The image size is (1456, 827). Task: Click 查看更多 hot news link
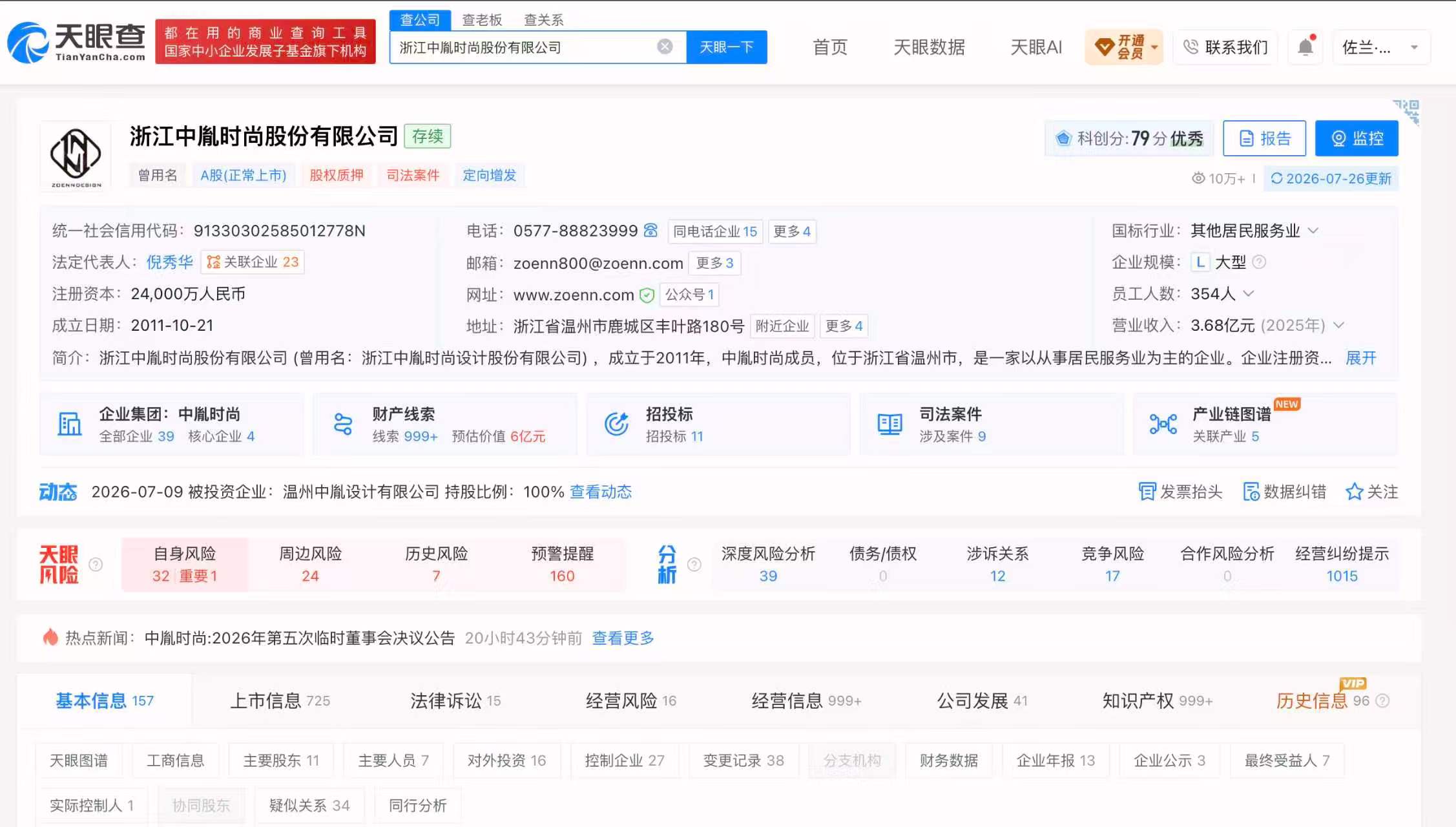(623, 638)
